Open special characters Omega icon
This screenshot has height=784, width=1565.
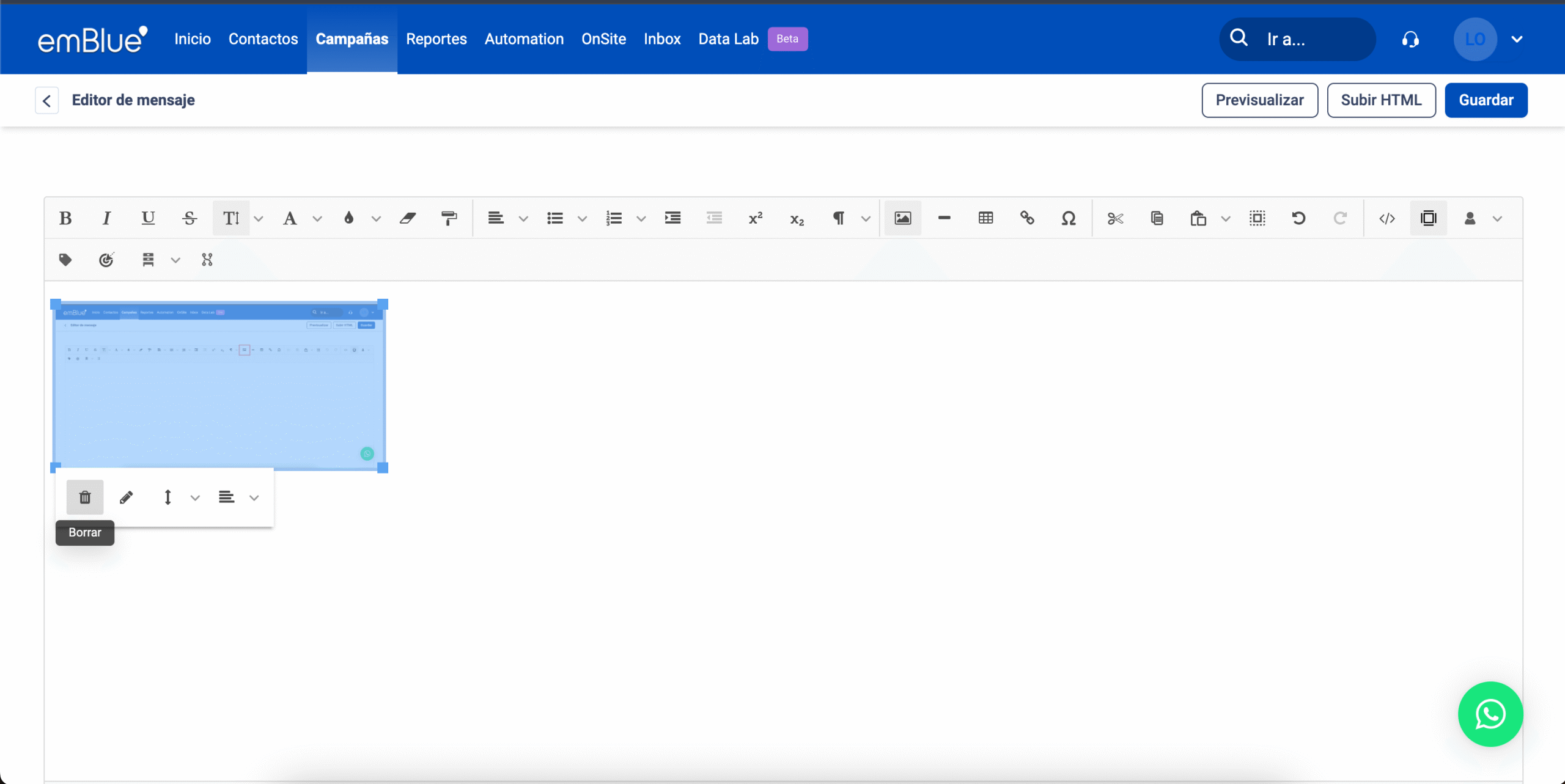click(1068, 218)
